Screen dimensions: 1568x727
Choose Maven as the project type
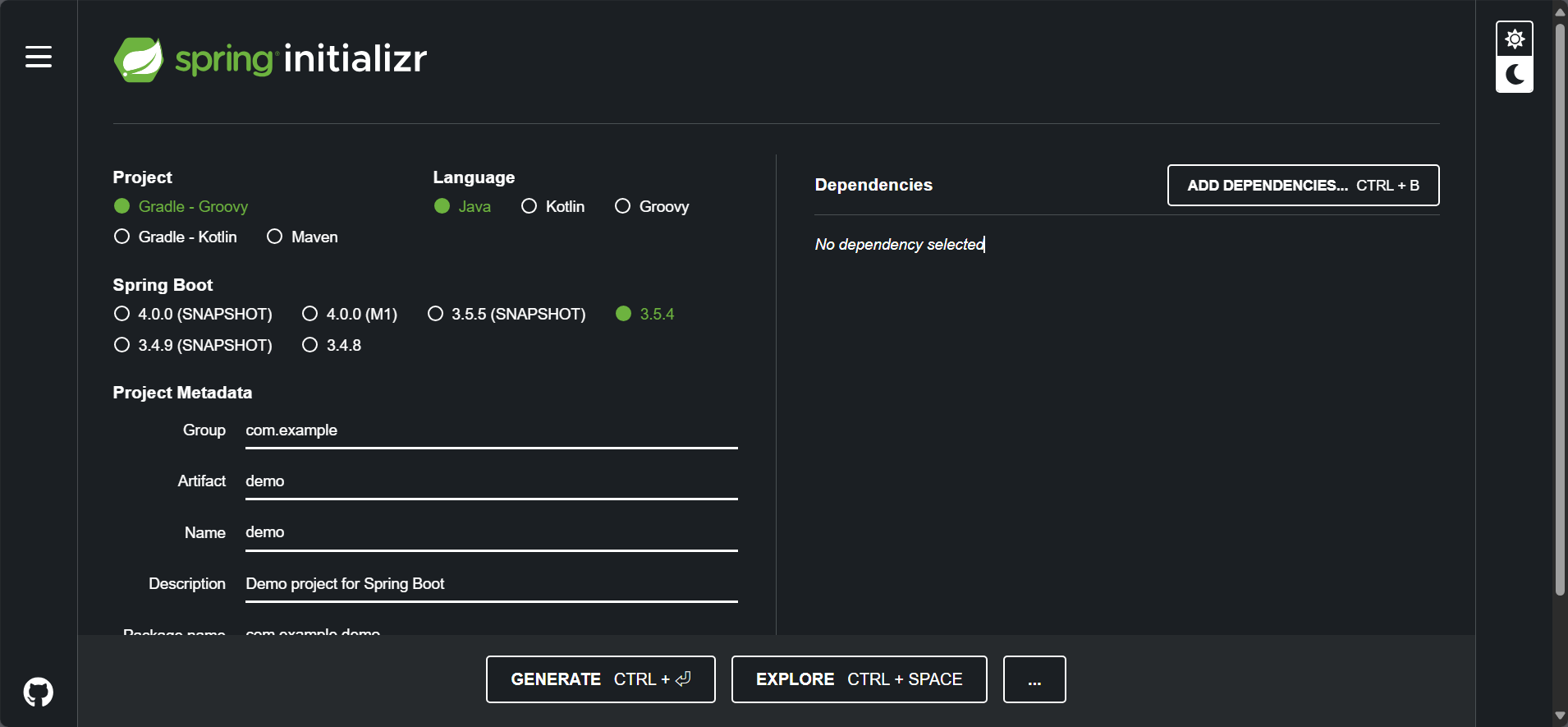pyautogui.click(x=302, y=237)
